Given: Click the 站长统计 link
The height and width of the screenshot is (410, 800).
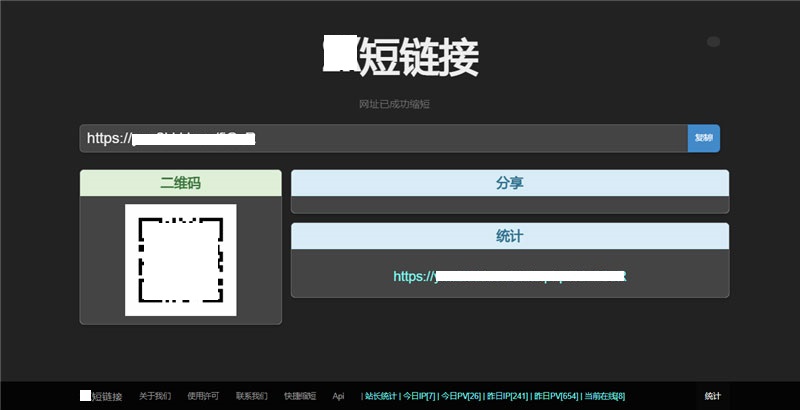Looking at the screenshot, I should 380,396.
